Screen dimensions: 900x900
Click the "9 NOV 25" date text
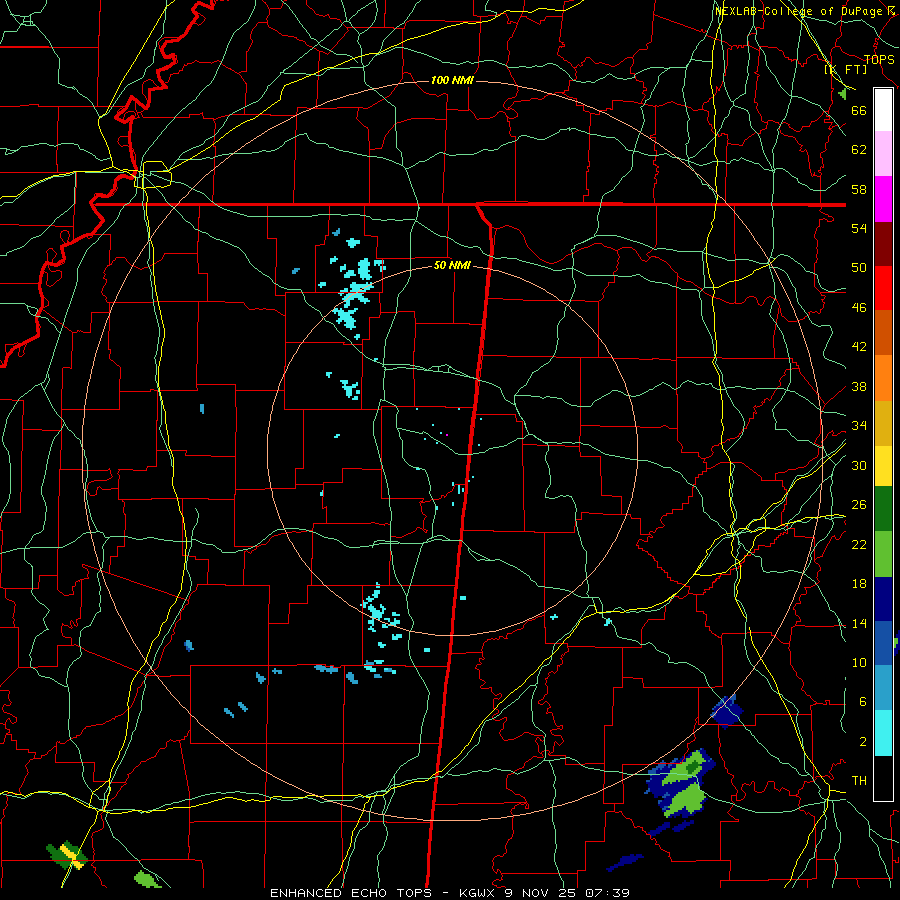coord(542,893)
